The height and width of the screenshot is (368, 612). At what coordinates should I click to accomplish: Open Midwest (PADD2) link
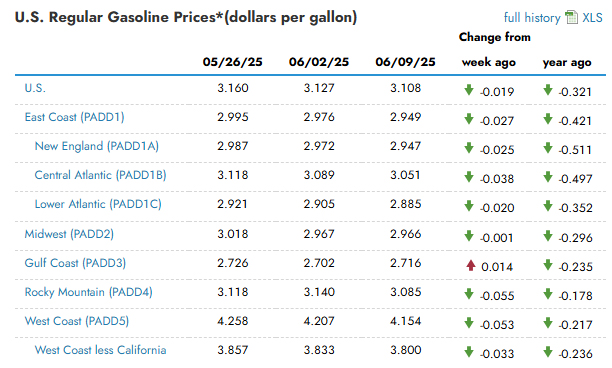pyautogui.click(x=69, y=234)
